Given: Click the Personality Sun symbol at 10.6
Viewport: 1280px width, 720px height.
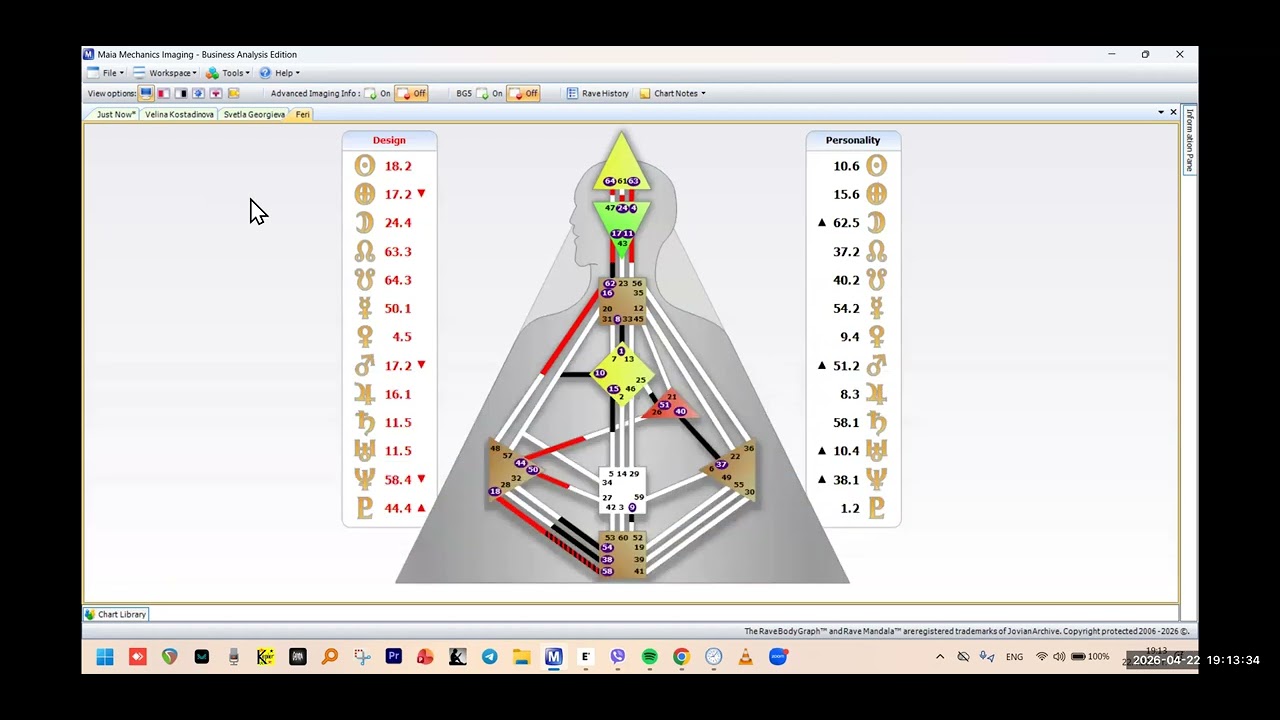Looking at the screenshot, I should pos(877,166).
